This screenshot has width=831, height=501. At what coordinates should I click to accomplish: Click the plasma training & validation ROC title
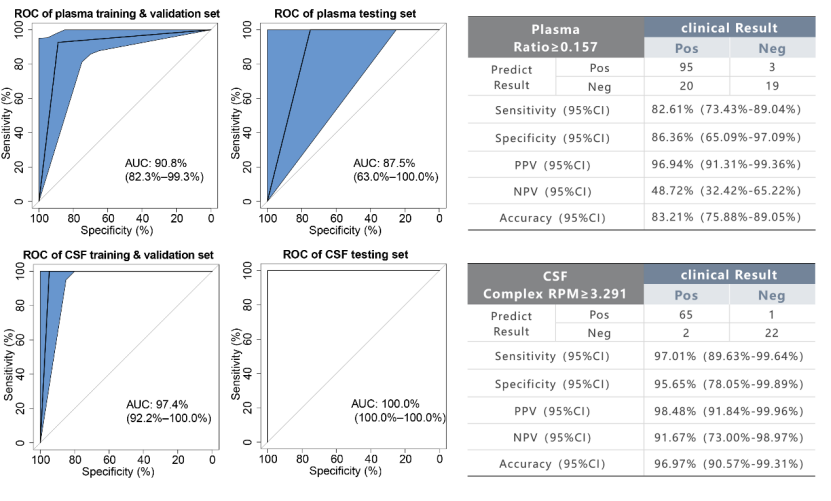114,11
